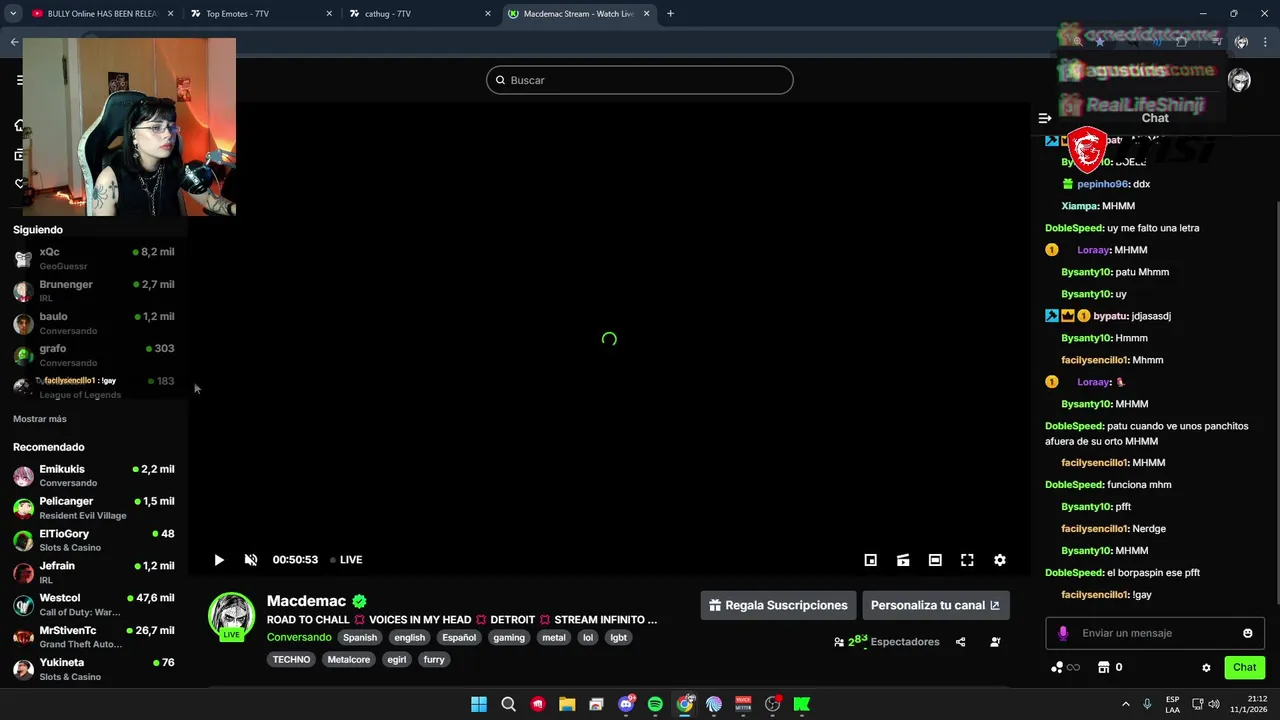Screen dimensions: 1280x720
Task: Switch to the cathug - 7TV tab
Action: coord(418,14)
